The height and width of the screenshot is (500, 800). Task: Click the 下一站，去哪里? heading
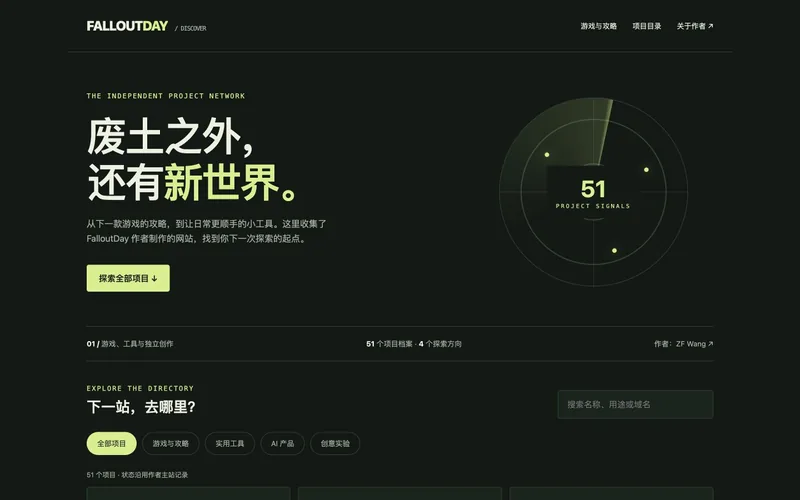click(x=141, y=407)
